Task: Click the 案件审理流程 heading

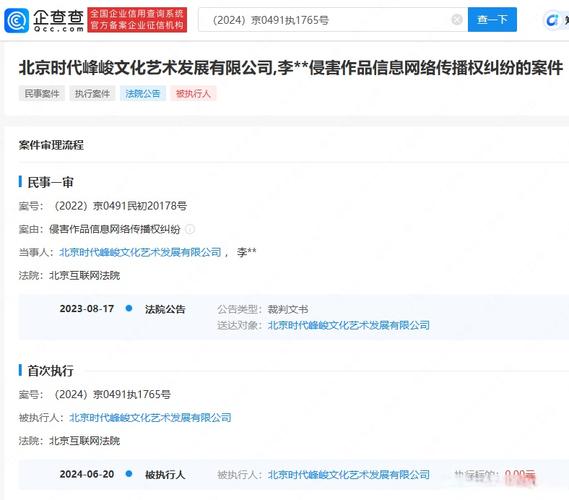Action: 51,145
